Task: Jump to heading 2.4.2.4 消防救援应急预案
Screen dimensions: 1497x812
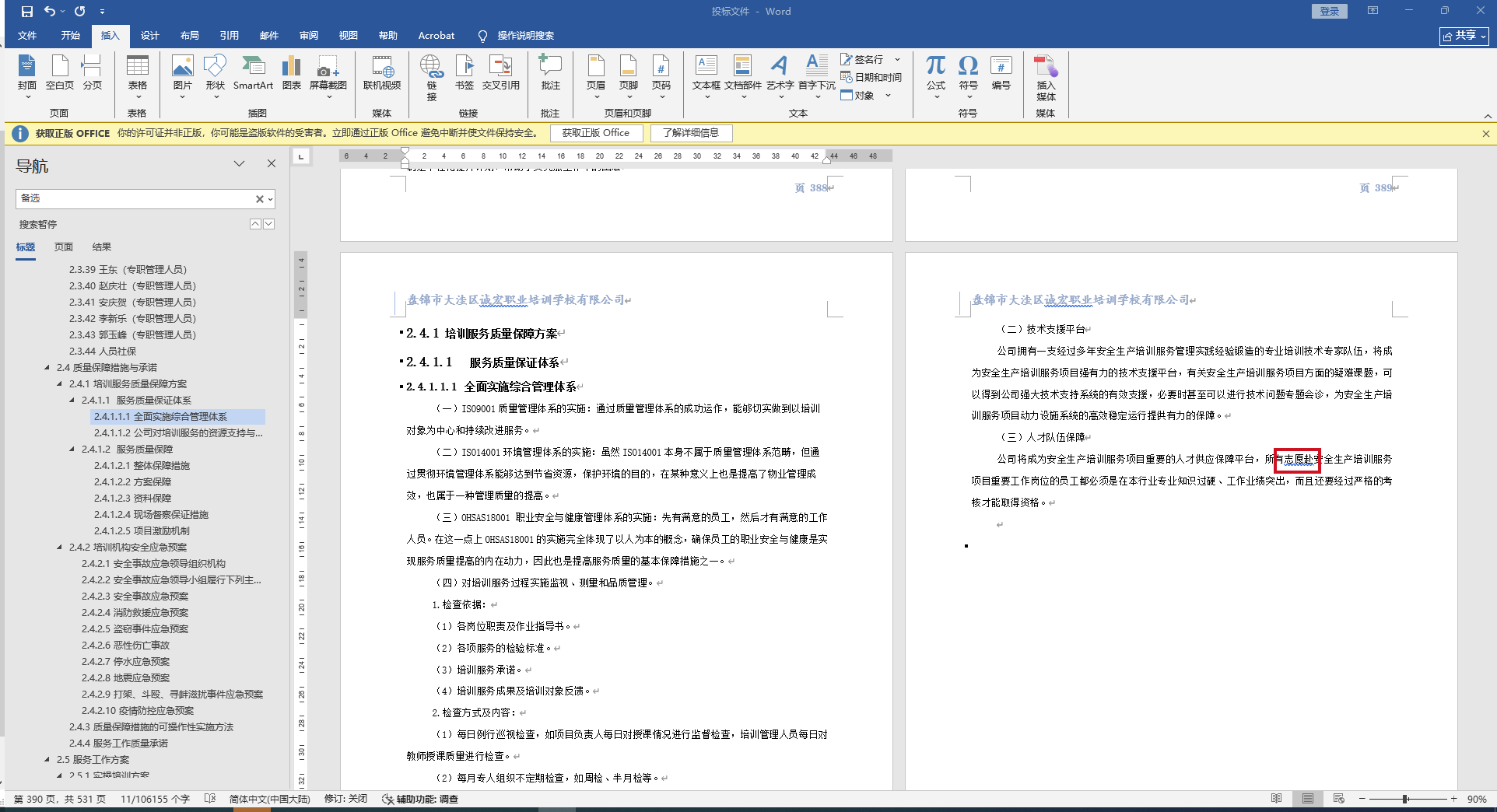Action: point(135,613)
